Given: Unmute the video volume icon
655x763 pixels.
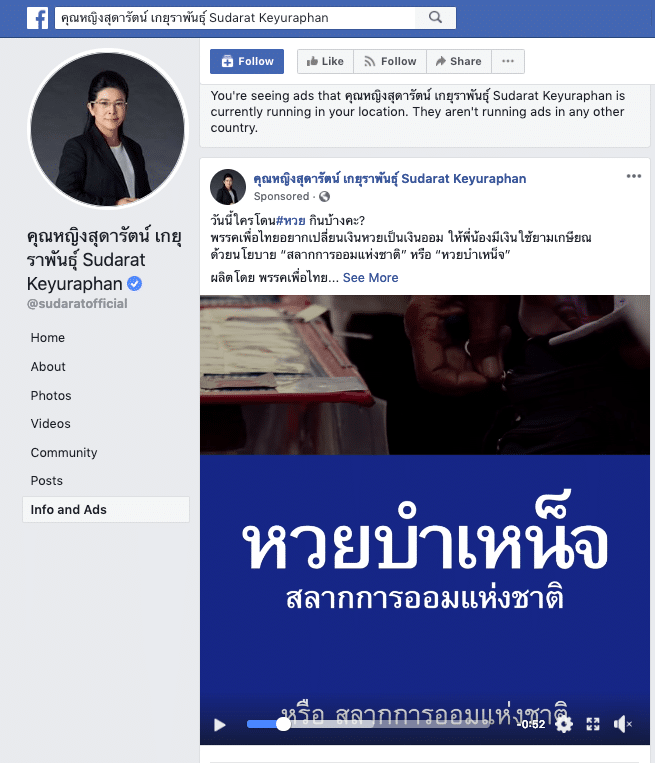Looking at the screenshot, I should pyautogui.click(x=622, y=724).
